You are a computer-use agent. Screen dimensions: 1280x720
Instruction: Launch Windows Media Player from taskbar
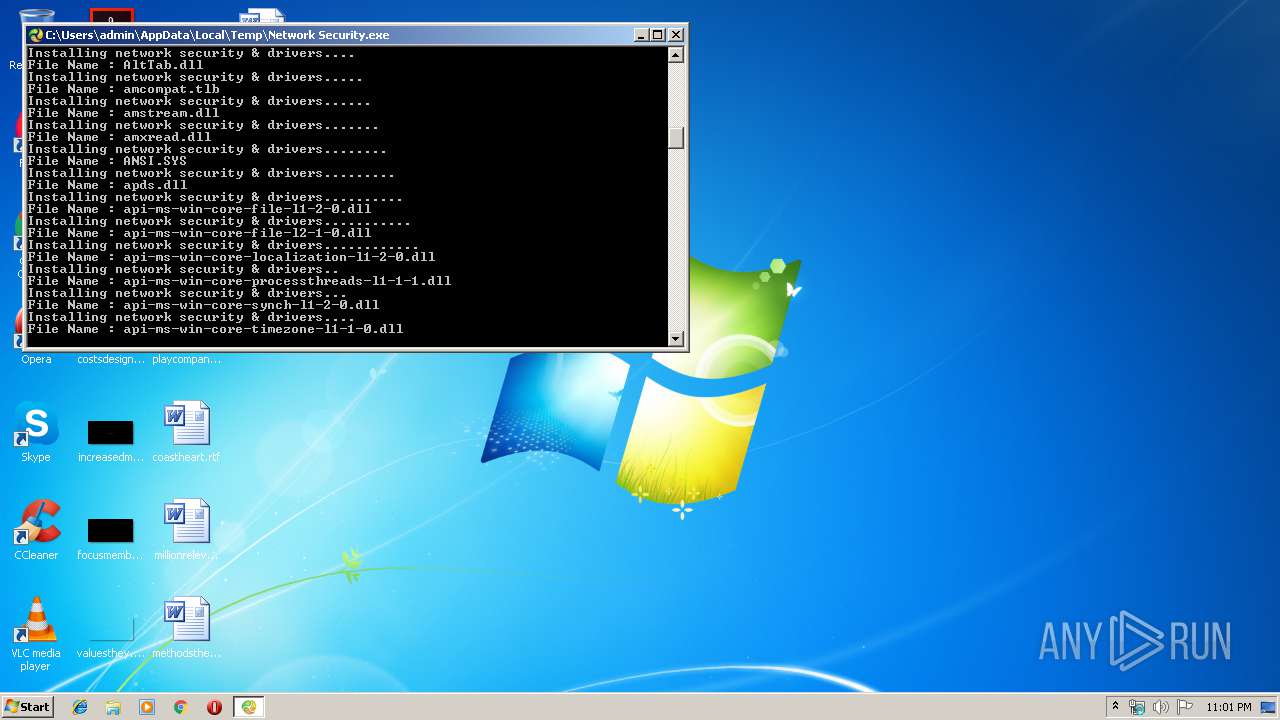147,707
